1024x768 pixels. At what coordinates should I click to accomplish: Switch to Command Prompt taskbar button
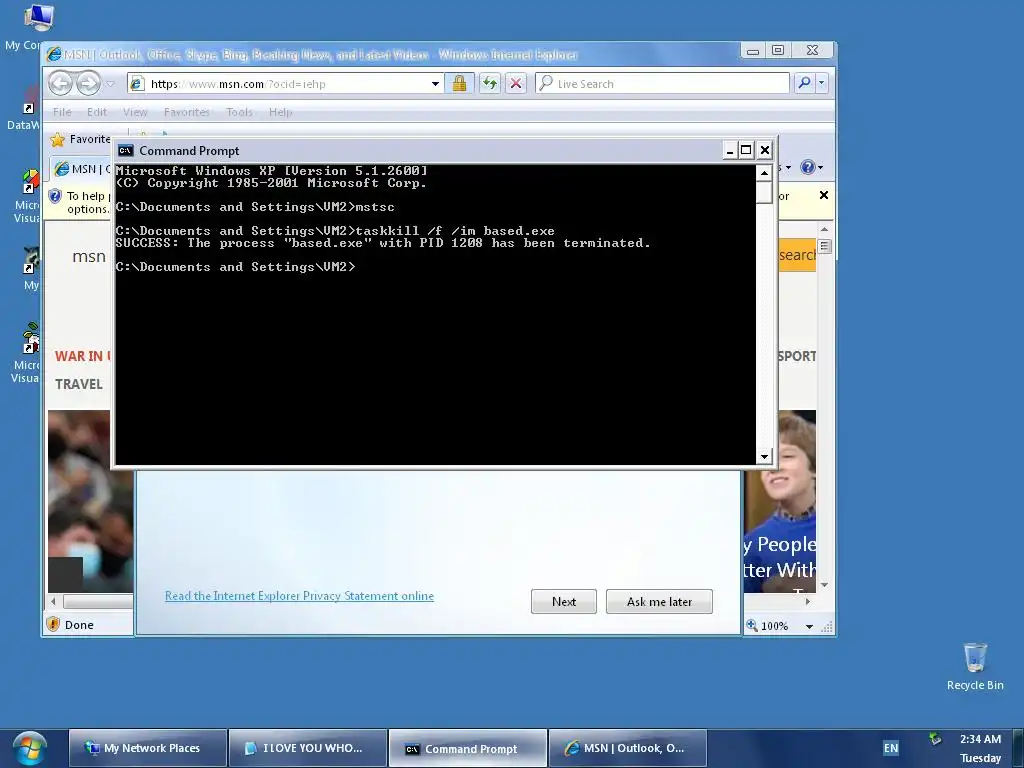(x=468, y=748)
